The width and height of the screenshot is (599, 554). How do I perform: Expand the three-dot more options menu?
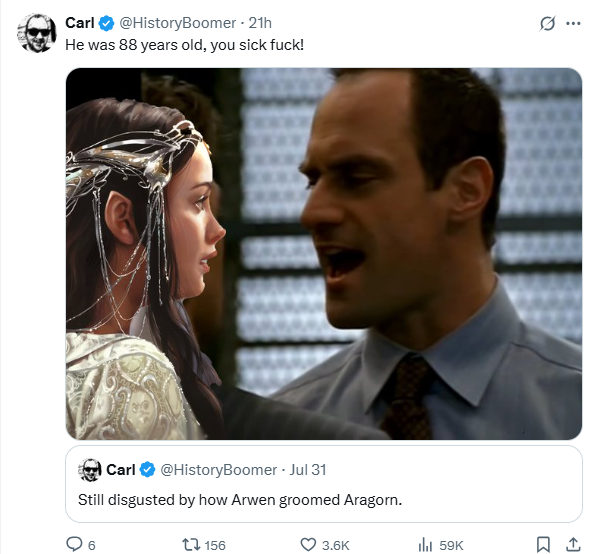tap(573, 24)
